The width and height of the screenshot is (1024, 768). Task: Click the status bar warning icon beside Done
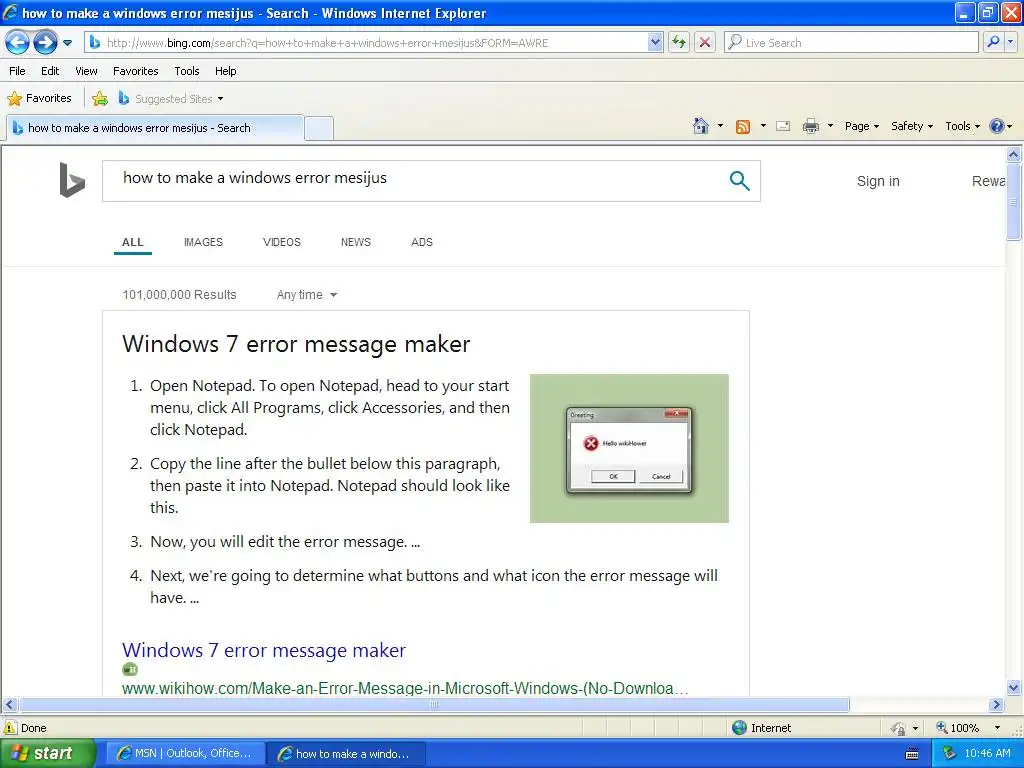10,728
